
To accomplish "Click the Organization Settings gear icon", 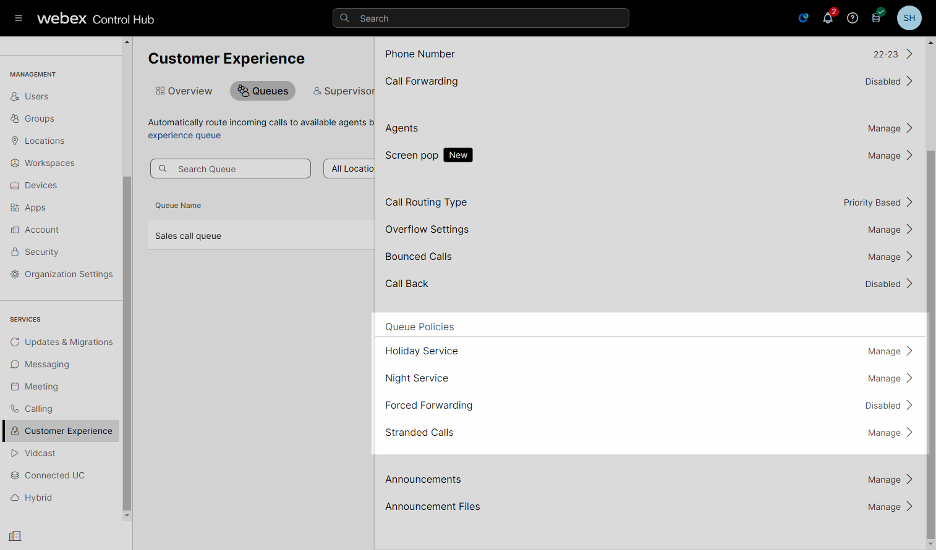I will tap(15, 274).
